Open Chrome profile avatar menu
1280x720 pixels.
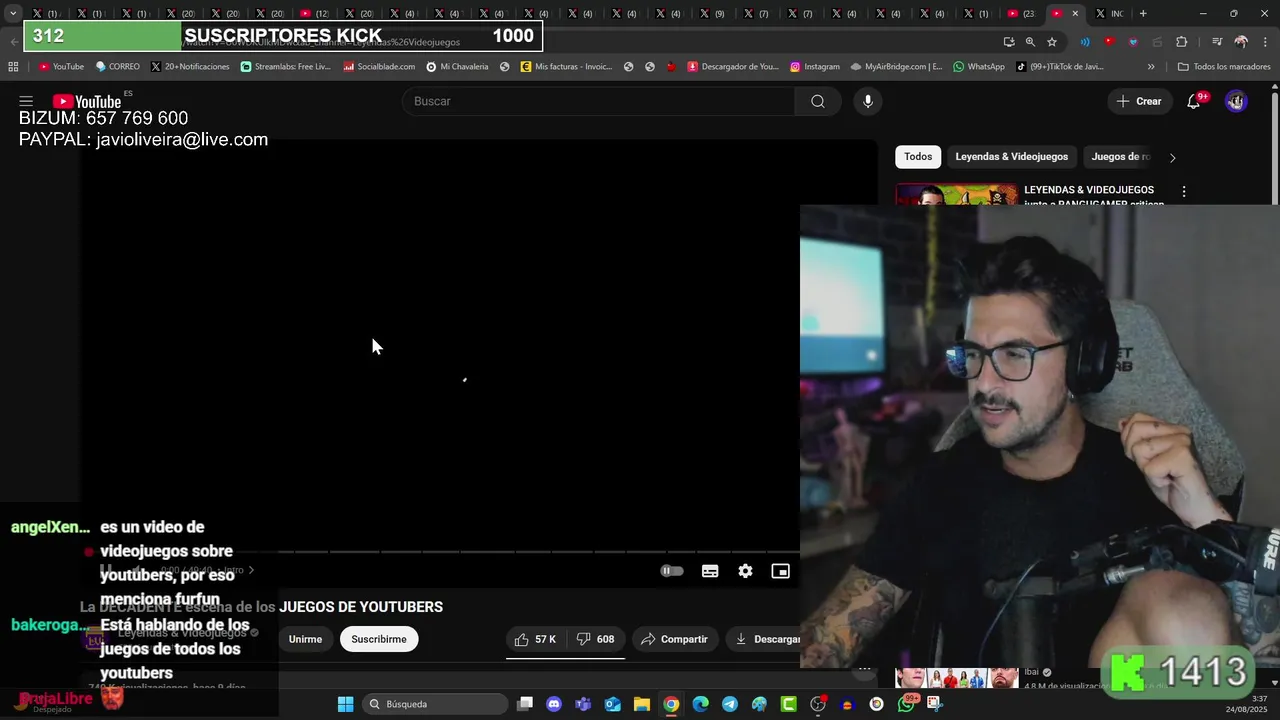1241,42
